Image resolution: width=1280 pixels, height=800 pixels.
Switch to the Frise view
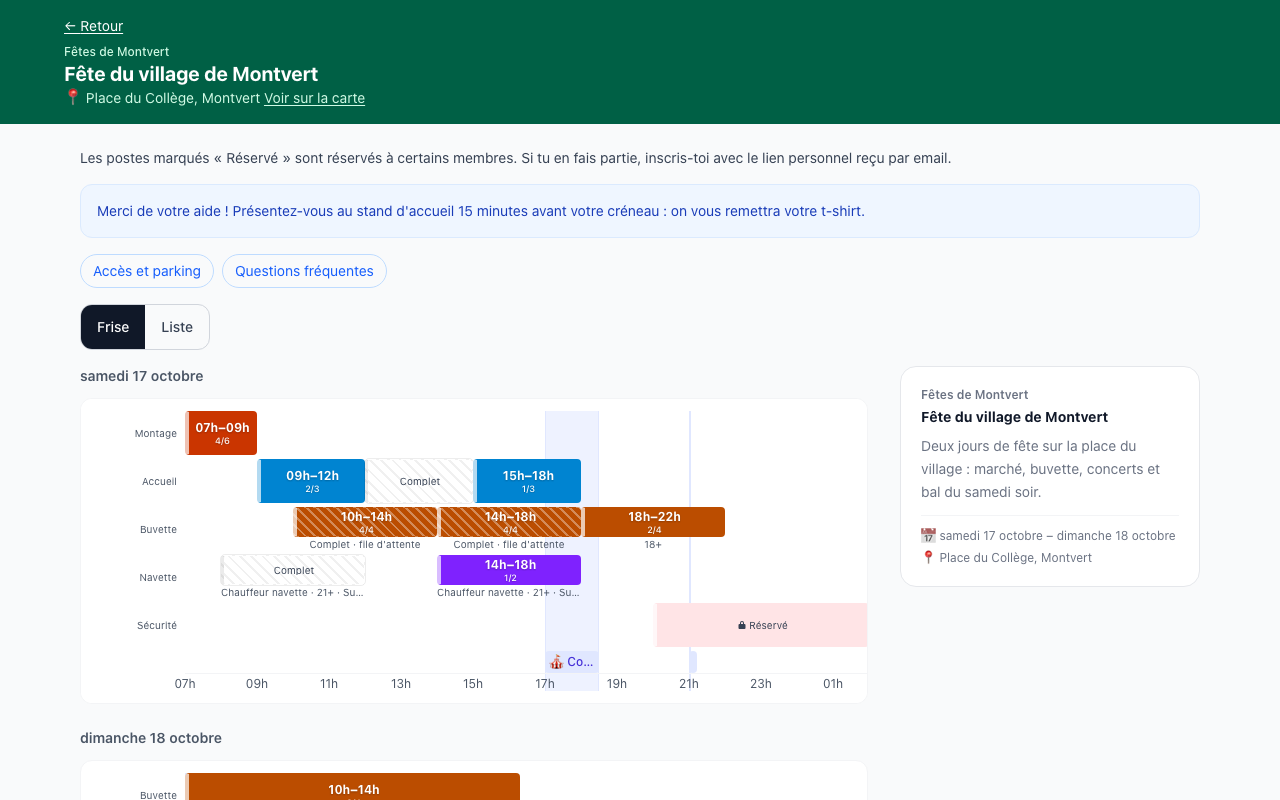(113, 327)
